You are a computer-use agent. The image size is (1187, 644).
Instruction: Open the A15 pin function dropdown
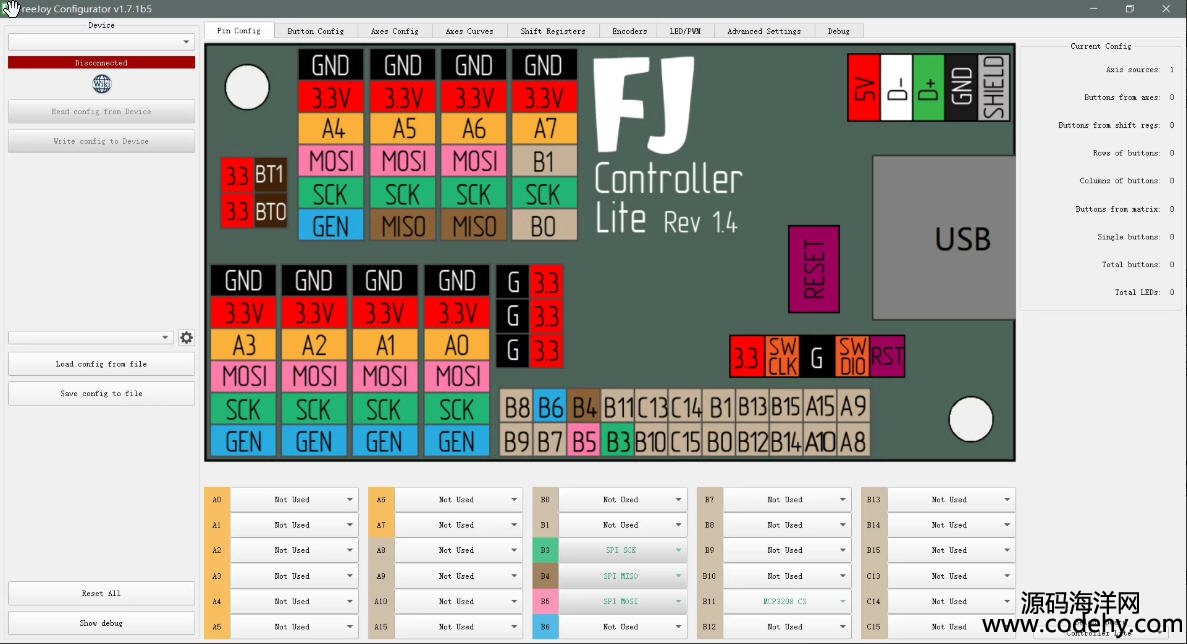point(457,627)
